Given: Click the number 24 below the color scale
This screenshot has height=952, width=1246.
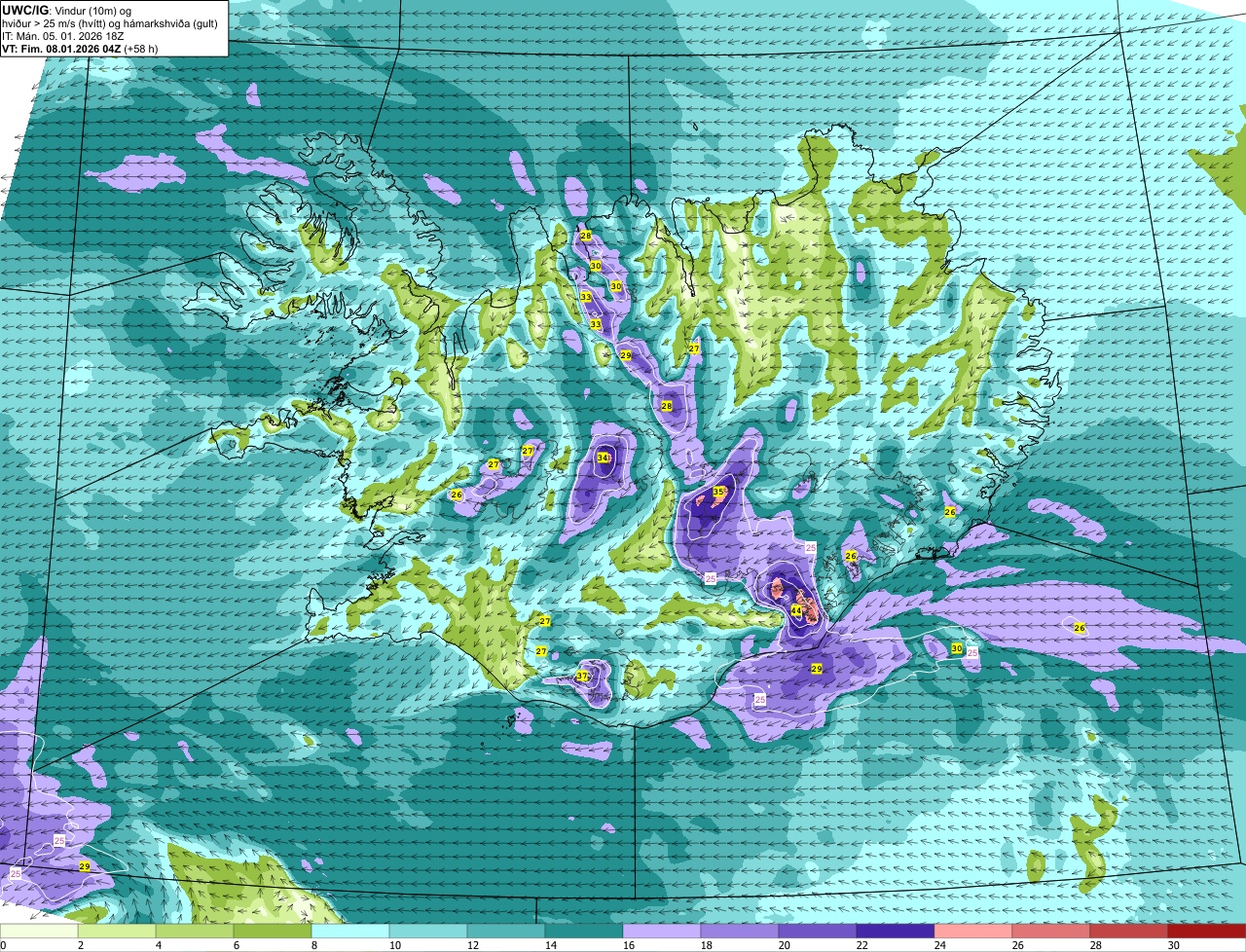Looking at the screenshot, I should (939, 945).
